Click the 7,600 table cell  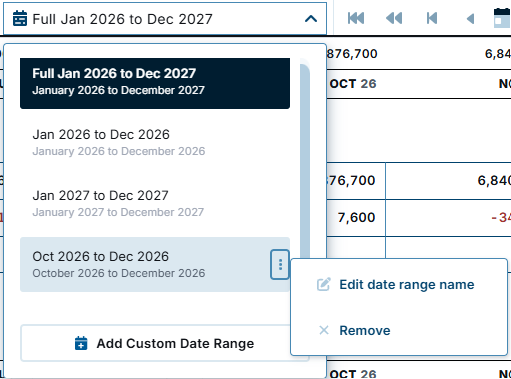[356, 217]
